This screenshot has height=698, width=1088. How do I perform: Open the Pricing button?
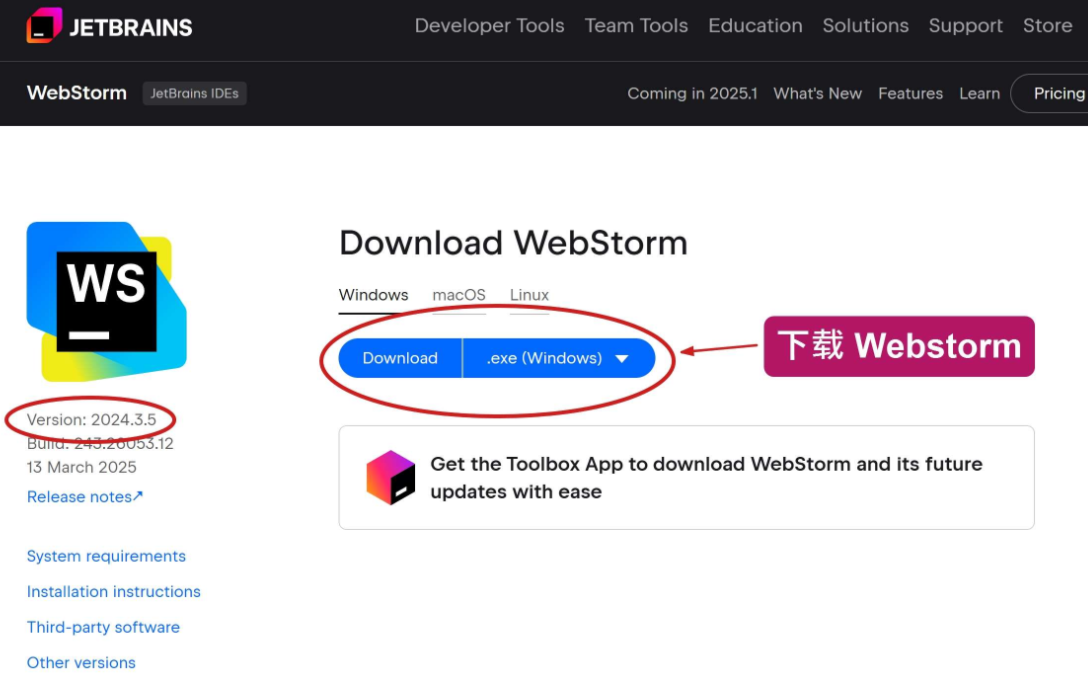pos(1051,93)
